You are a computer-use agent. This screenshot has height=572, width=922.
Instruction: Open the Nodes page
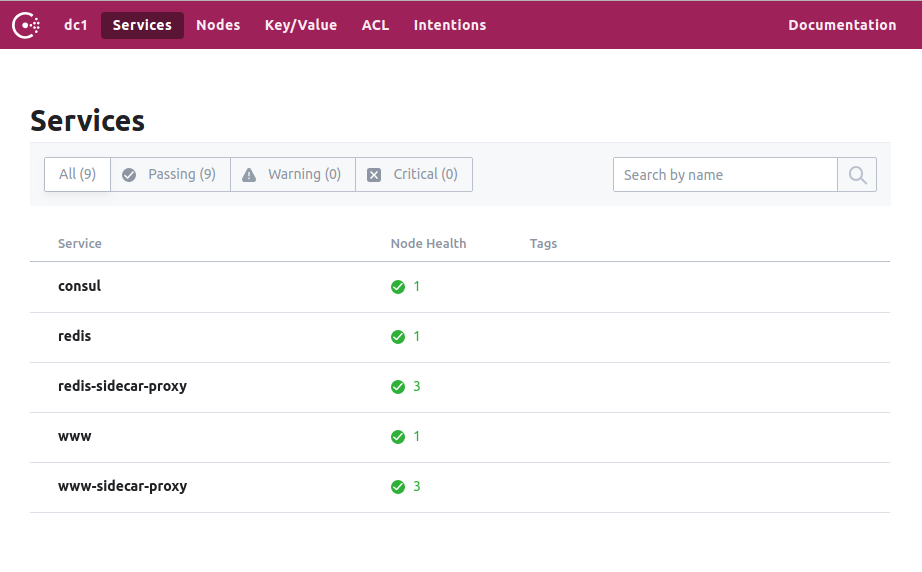click(x=218, y=25)
